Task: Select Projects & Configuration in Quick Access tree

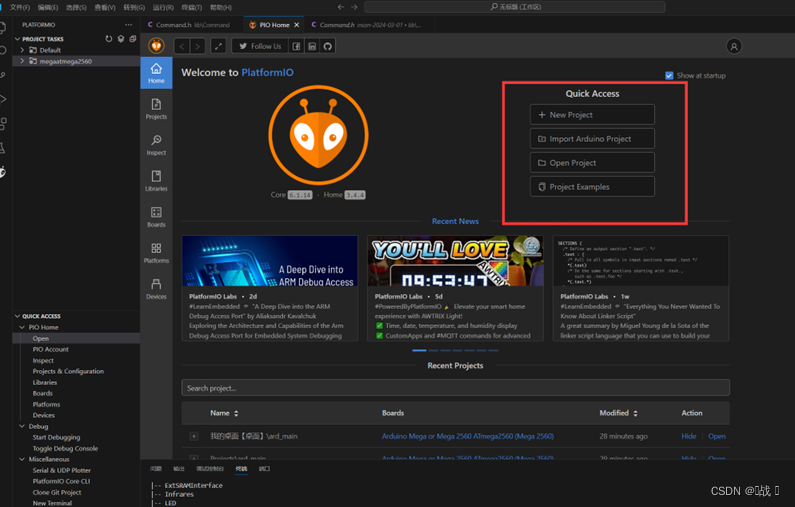Action: point(68,371)
